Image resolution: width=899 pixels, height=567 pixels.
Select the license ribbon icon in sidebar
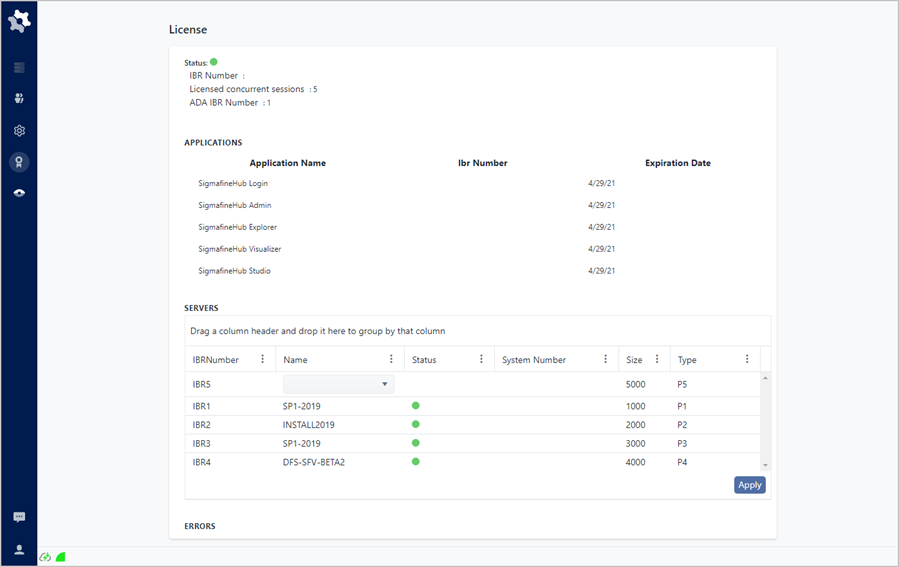click(19, 162)
